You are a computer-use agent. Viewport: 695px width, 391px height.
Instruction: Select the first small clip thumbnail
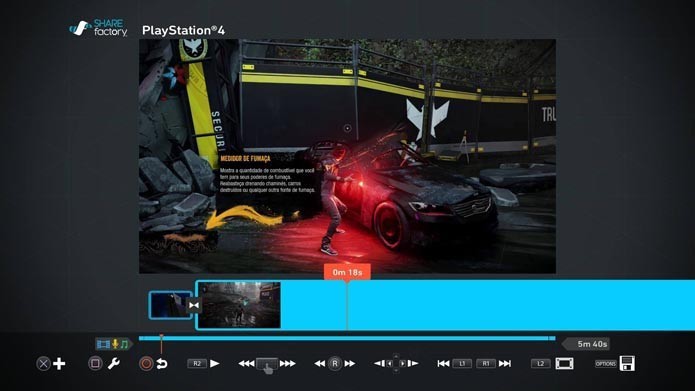170,305
